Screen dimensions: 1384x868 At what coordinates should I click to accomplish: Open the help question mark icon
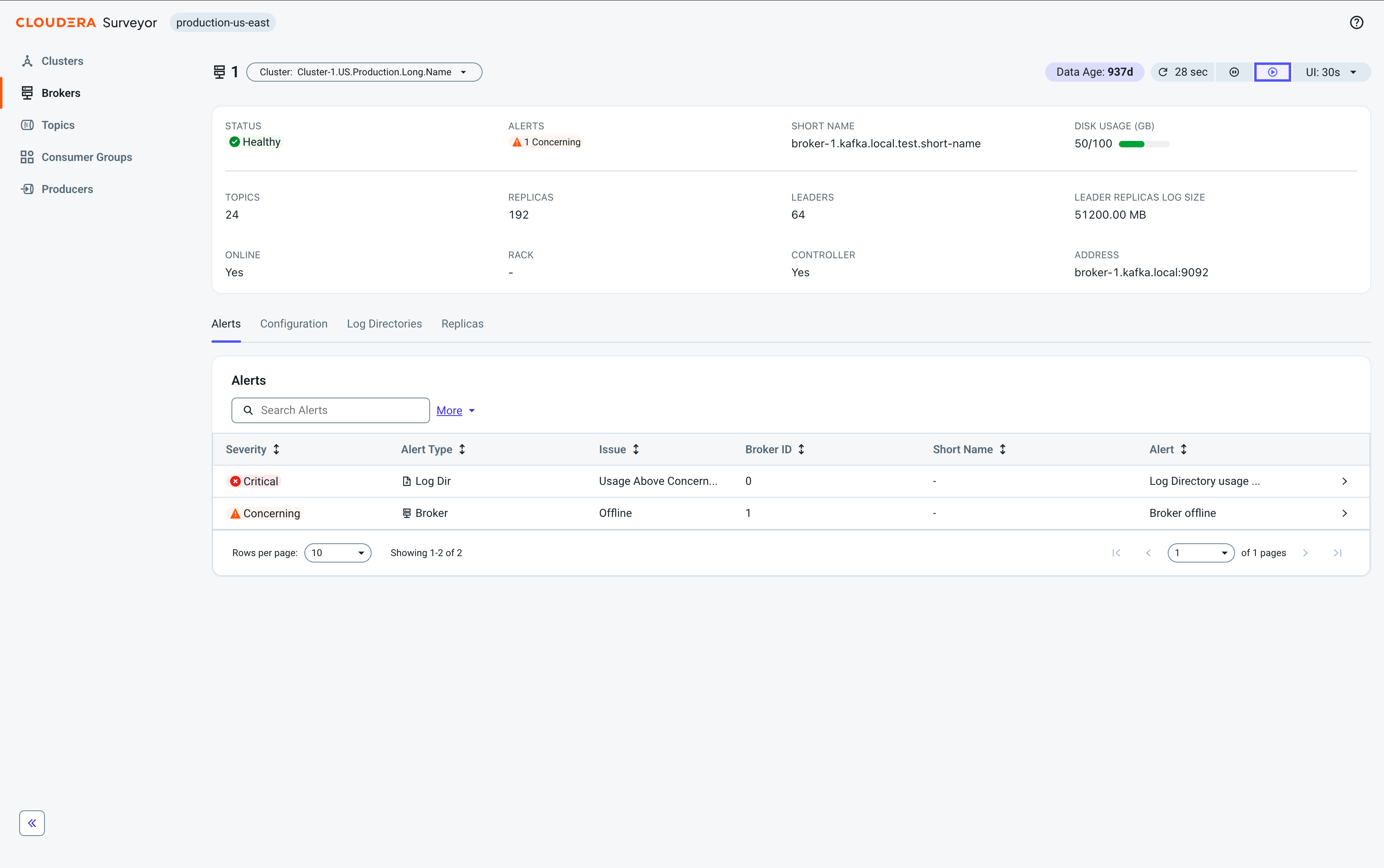pyautogui.click(x=1356, y=22)
